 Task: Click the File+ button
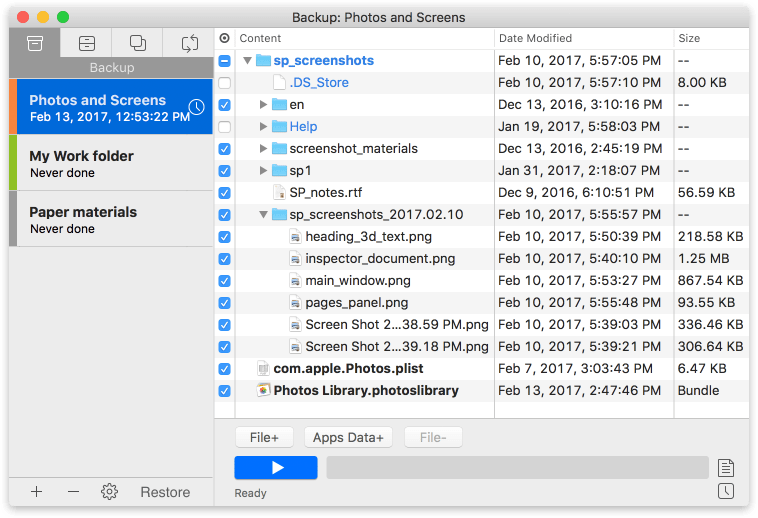coord(264,437)
